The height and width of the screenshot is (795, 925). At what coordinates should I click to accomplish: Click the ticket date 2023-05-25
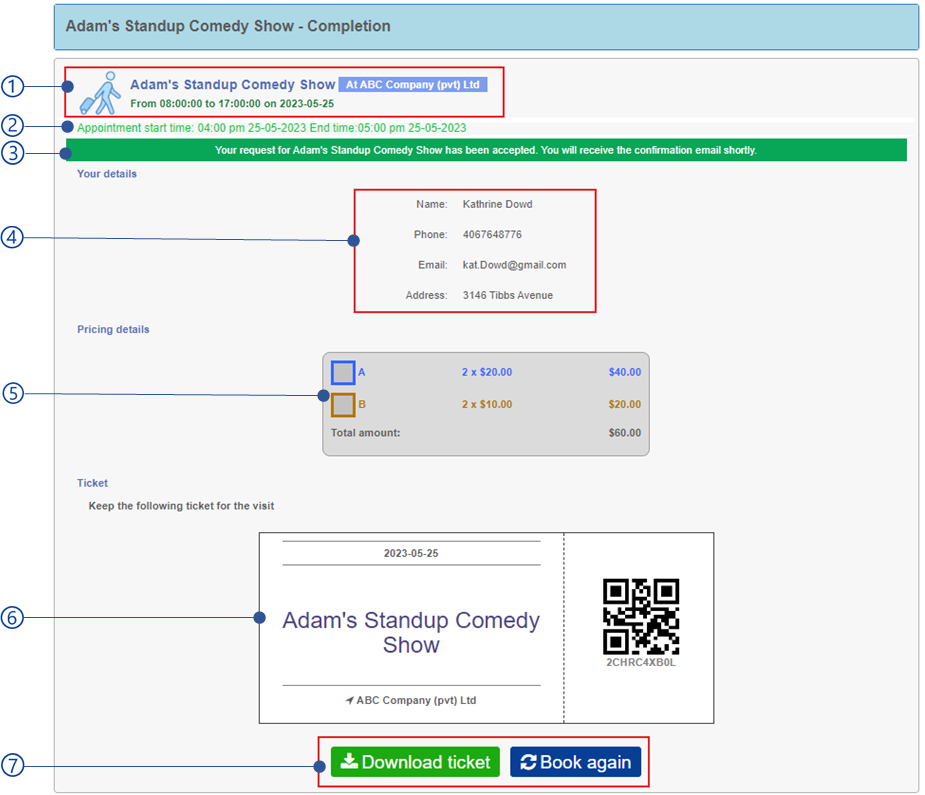click(x=411, y=553)
